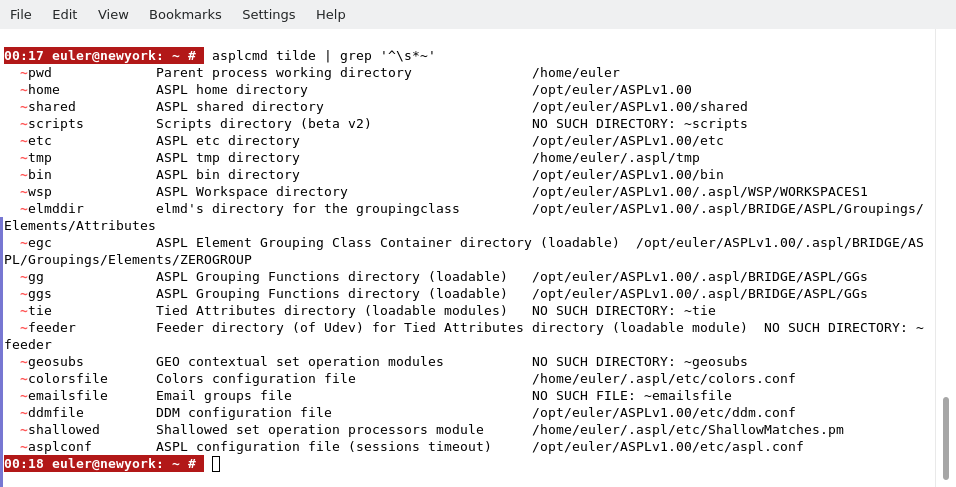Viewport: 956px width, 487px height.
Task: Click the /opt/euler/ASPLv1.00/shared path
Action: 639,107
